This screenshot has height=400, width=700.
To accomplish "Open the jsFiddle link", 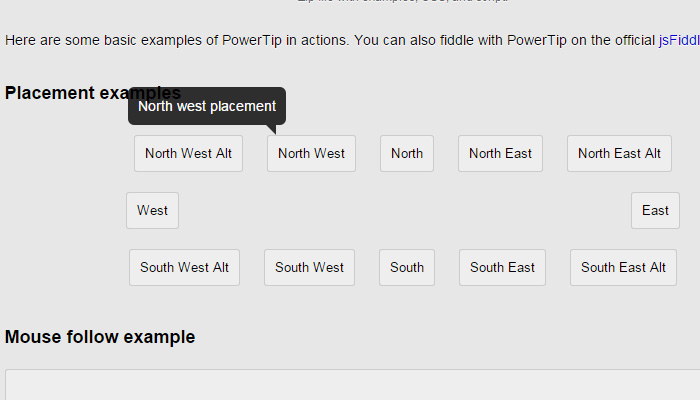I will (678, 41).
